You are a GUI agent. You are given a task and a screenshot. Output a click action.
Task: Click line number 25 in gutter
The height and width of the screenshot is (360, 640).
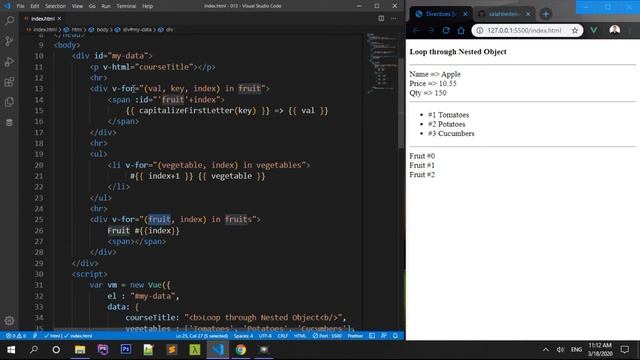tap(39, 220)
